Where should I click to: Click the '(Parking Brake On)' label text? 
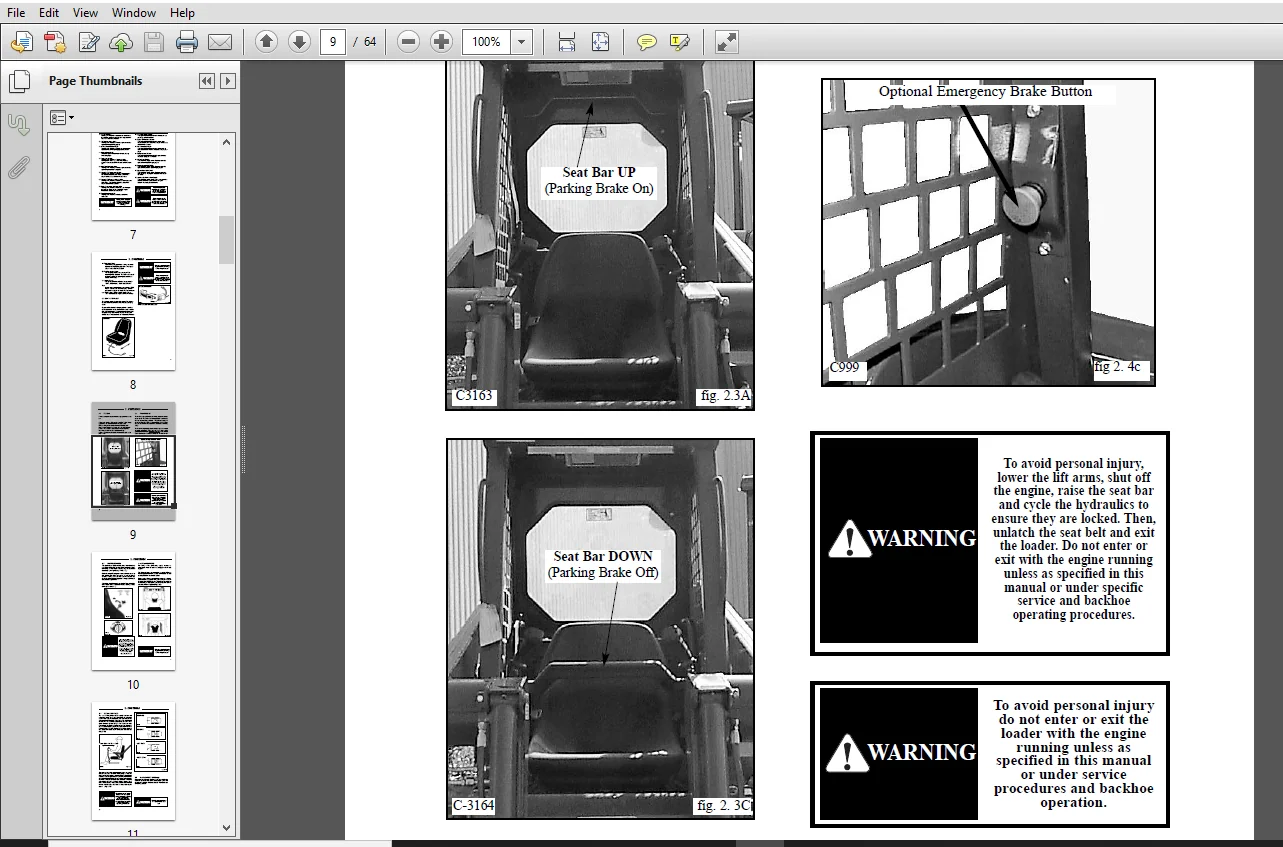599,189
